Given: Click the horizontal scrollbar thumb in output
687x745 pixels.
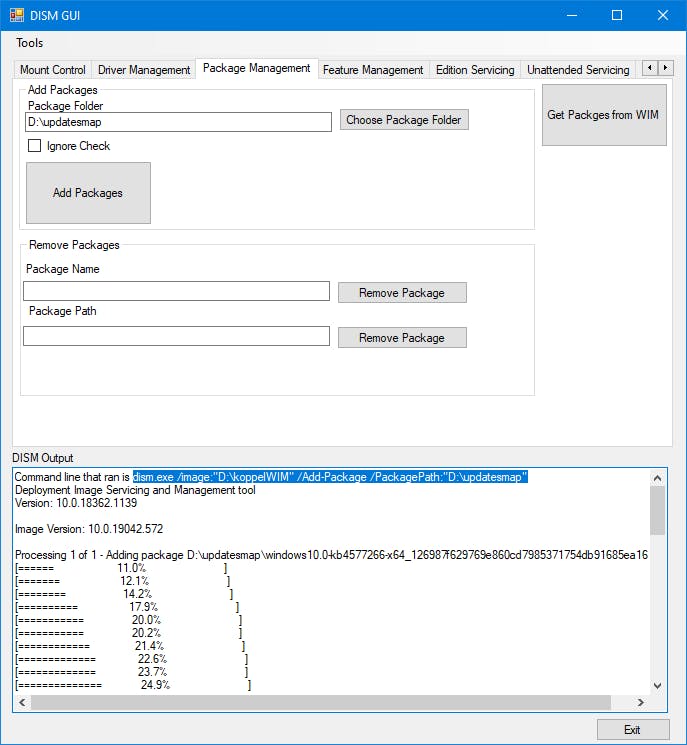Looking at the screenshot, I should (x=321, y=702).
